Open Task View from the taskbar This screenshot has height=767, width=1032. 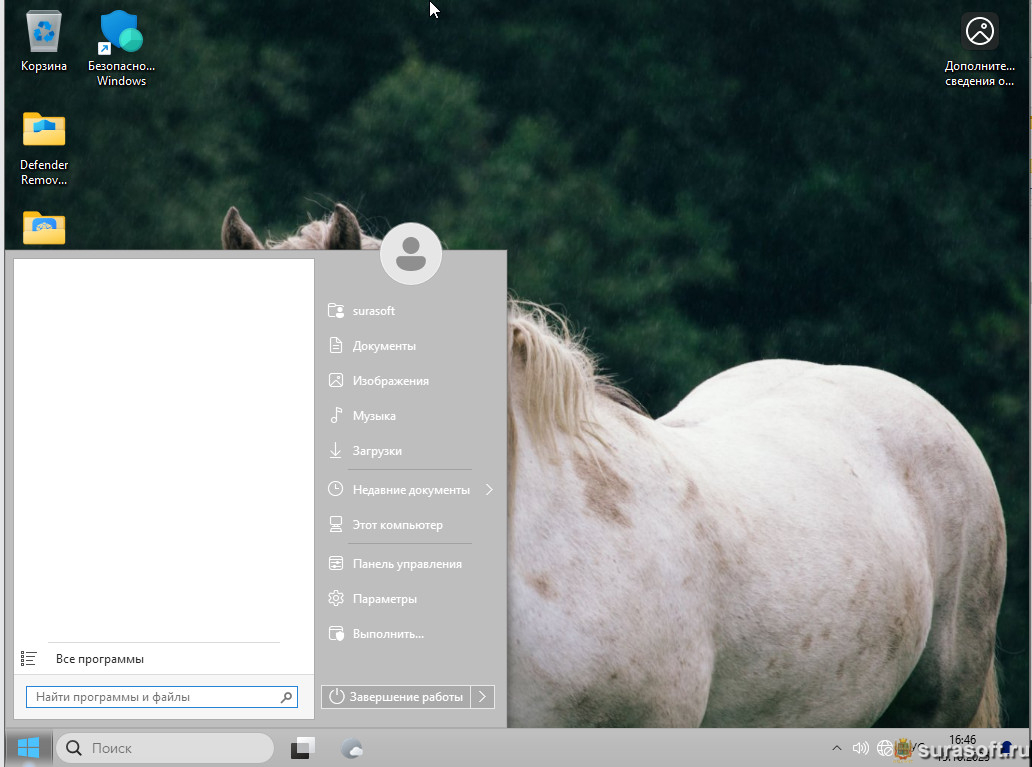[303, 748]
